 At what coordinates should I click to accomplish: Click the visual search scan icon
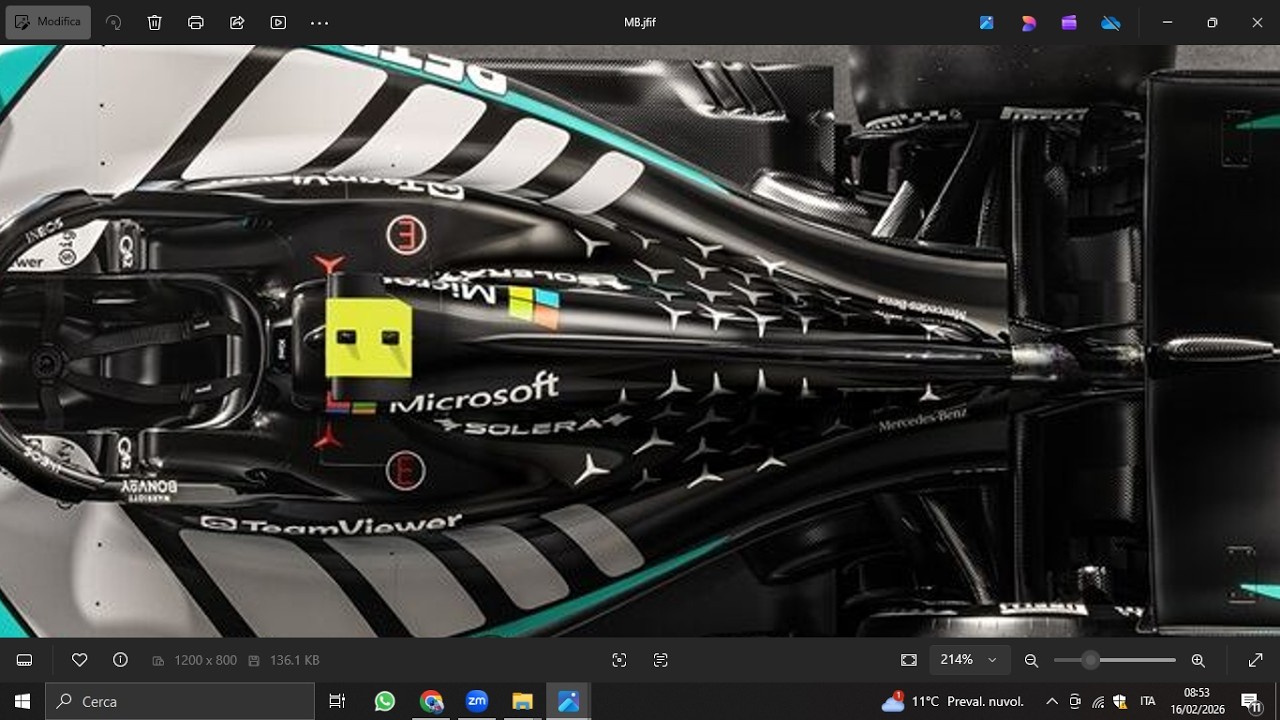tap(619, 660)
